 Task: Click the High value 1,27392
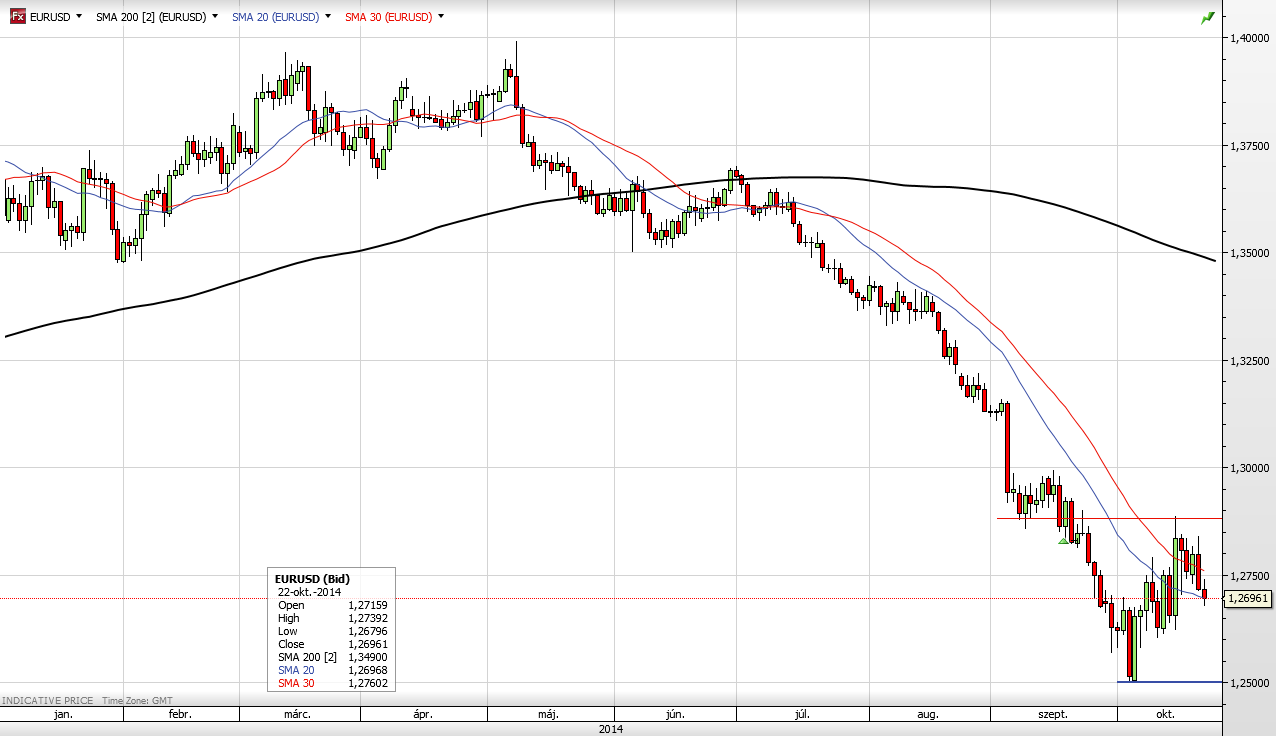click(x=368, y=618)
